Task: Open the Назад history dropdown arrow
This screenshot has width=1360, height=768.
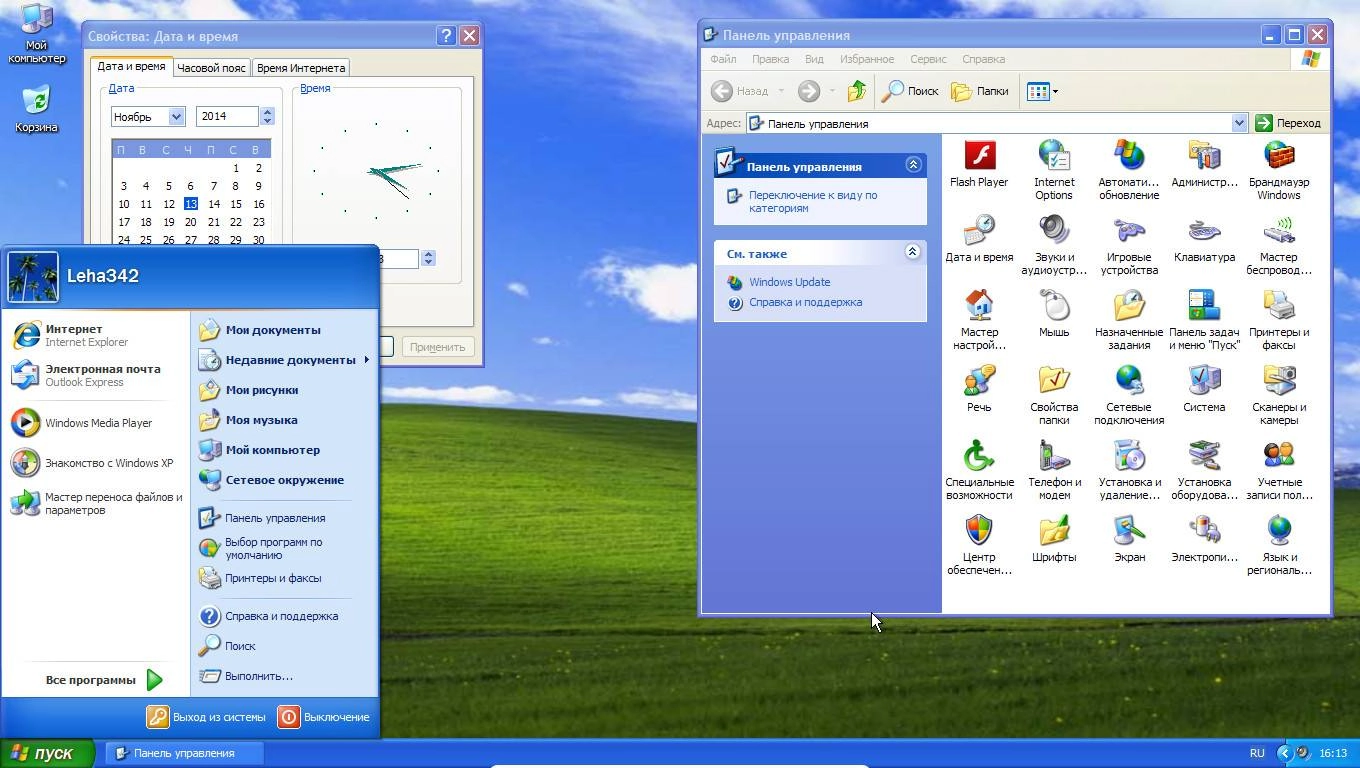Action: [x=781, y=91]
